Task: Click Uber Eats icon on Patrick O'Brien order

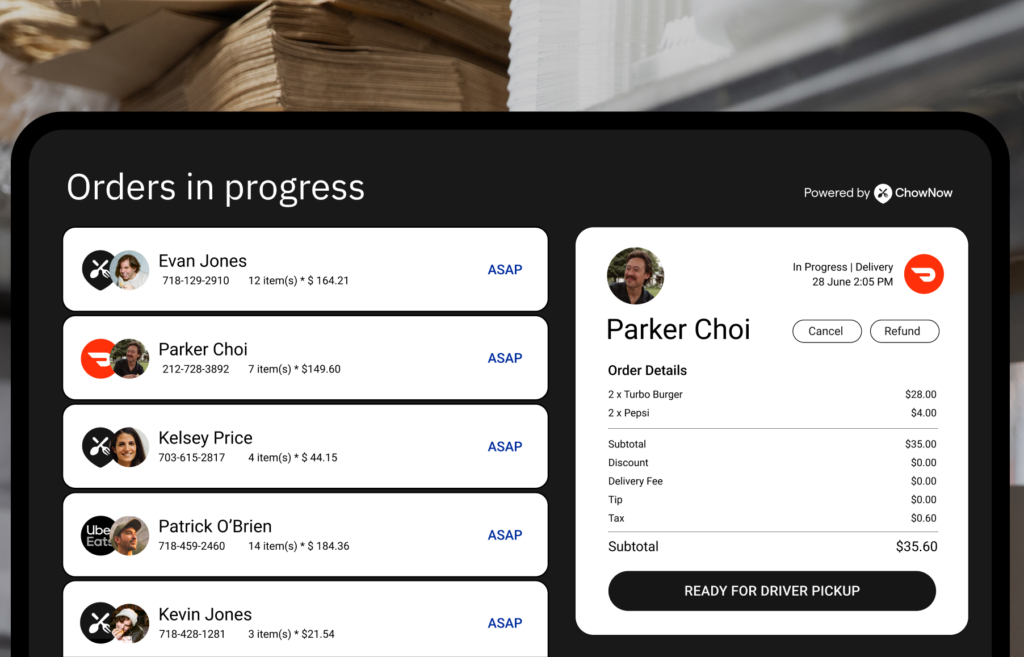Action: click(98, 536)
